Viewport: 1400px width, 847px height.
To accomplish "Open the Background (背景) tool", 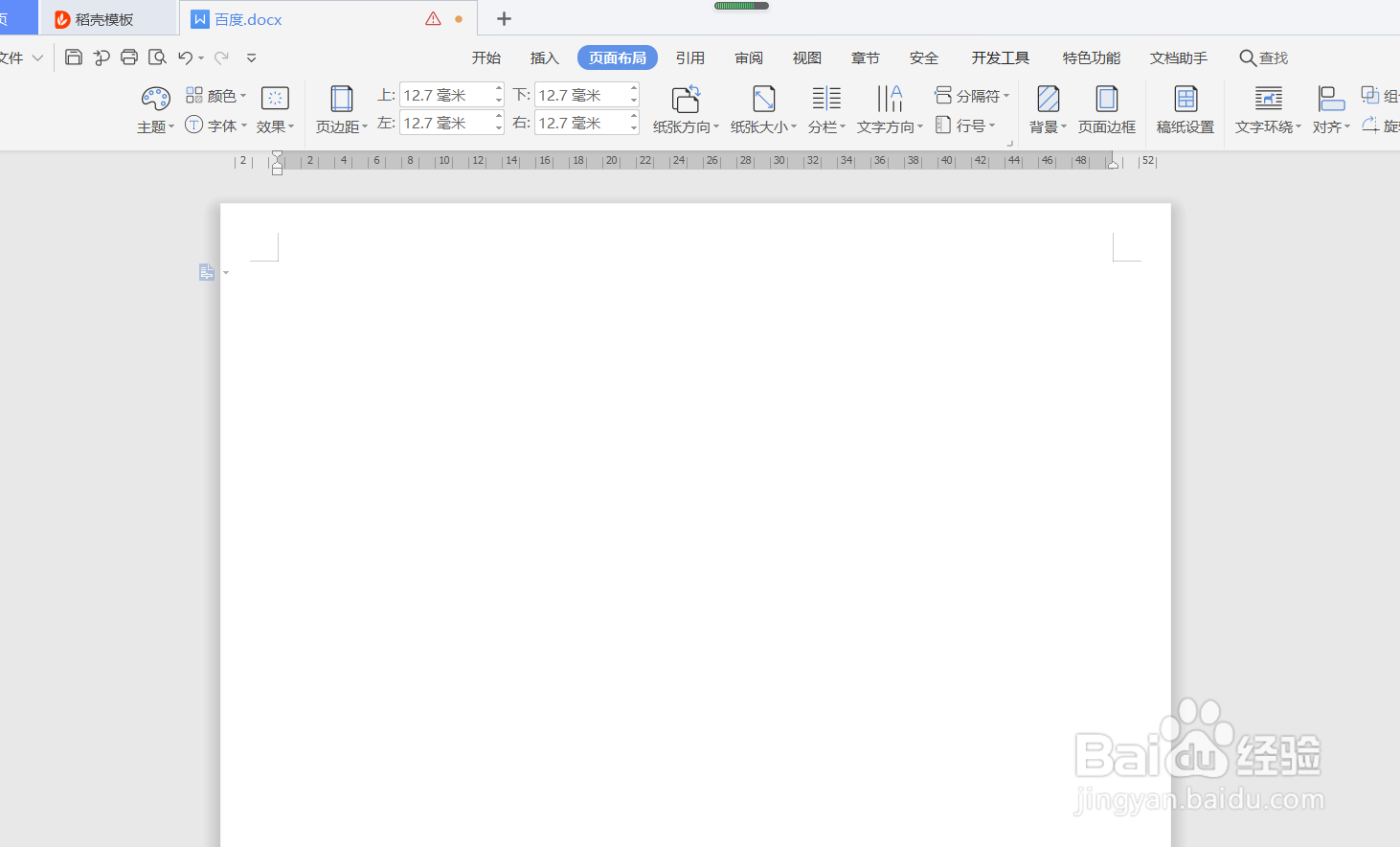I will point(1048,109).
